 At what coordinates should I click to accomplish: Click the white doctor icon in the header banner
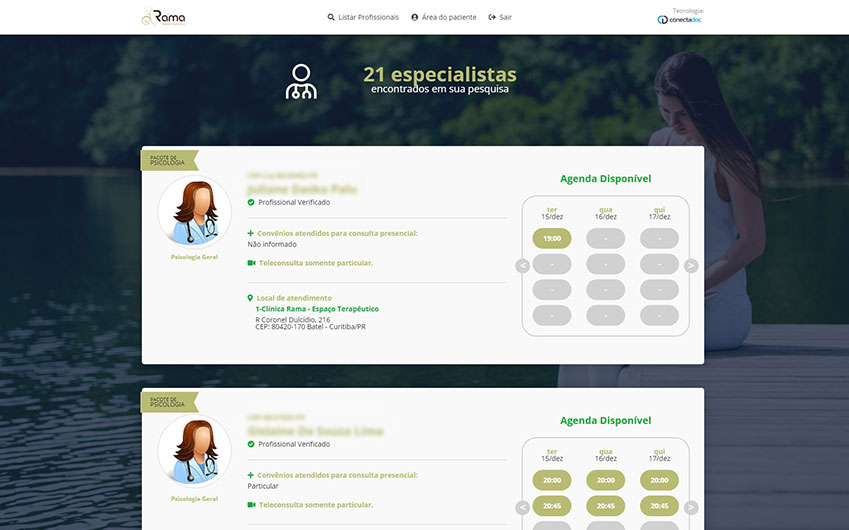(301, 82)
